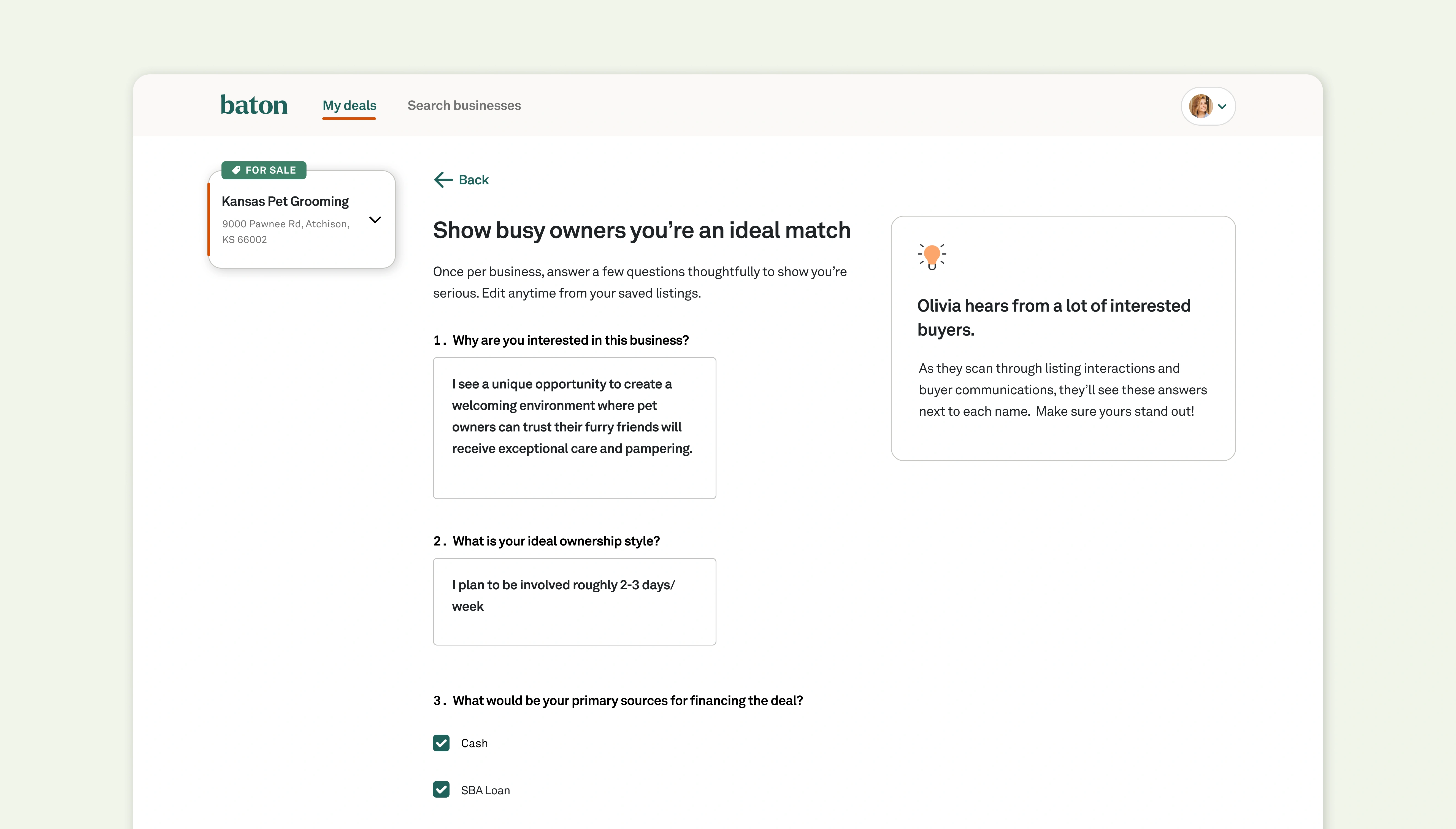Click the SBA Loan option label
1456x829 pixels.
tap(485, 790)
